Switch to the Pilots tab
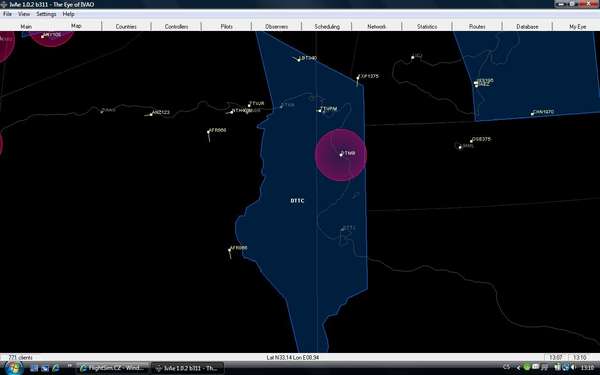Screen dimensions: 600x375 coord(227,26)
